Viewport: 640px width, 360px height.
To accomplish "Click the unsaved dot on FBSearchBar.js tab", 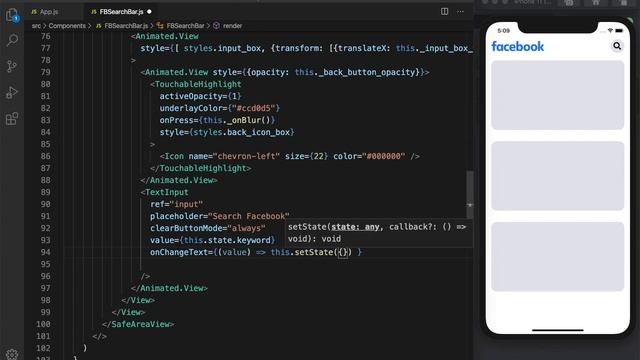I will pyautogui.click(x=149, y=12).
